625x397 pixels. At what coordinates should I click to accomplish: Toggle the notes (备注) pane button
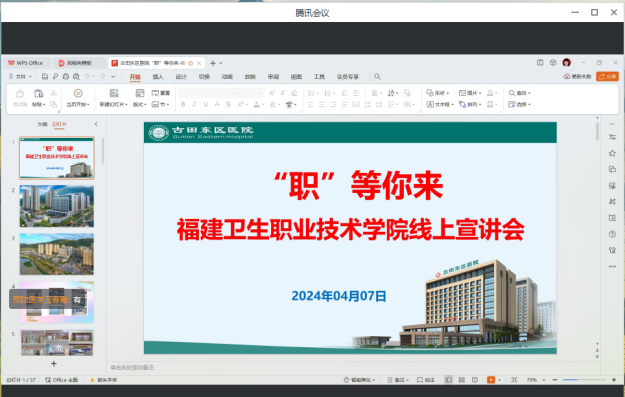click(398, 380)
